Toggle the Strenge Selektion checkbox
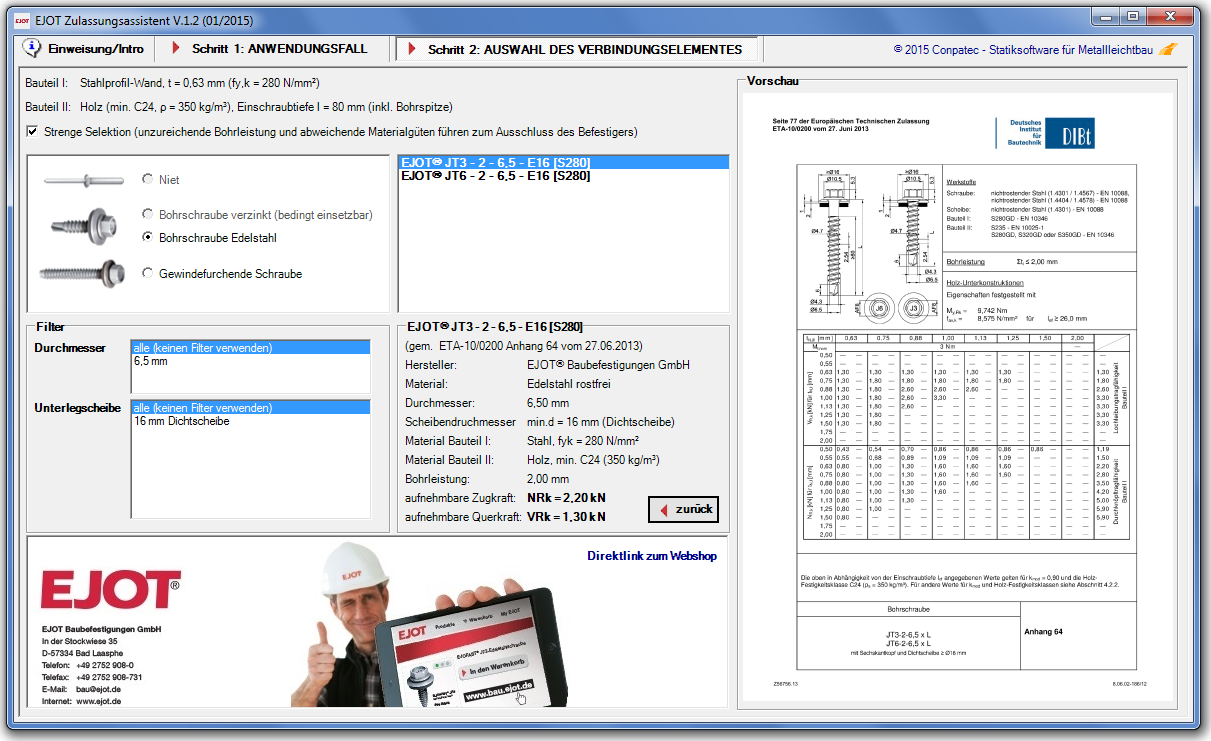The image size is (1211, 741). click(33, 132)
